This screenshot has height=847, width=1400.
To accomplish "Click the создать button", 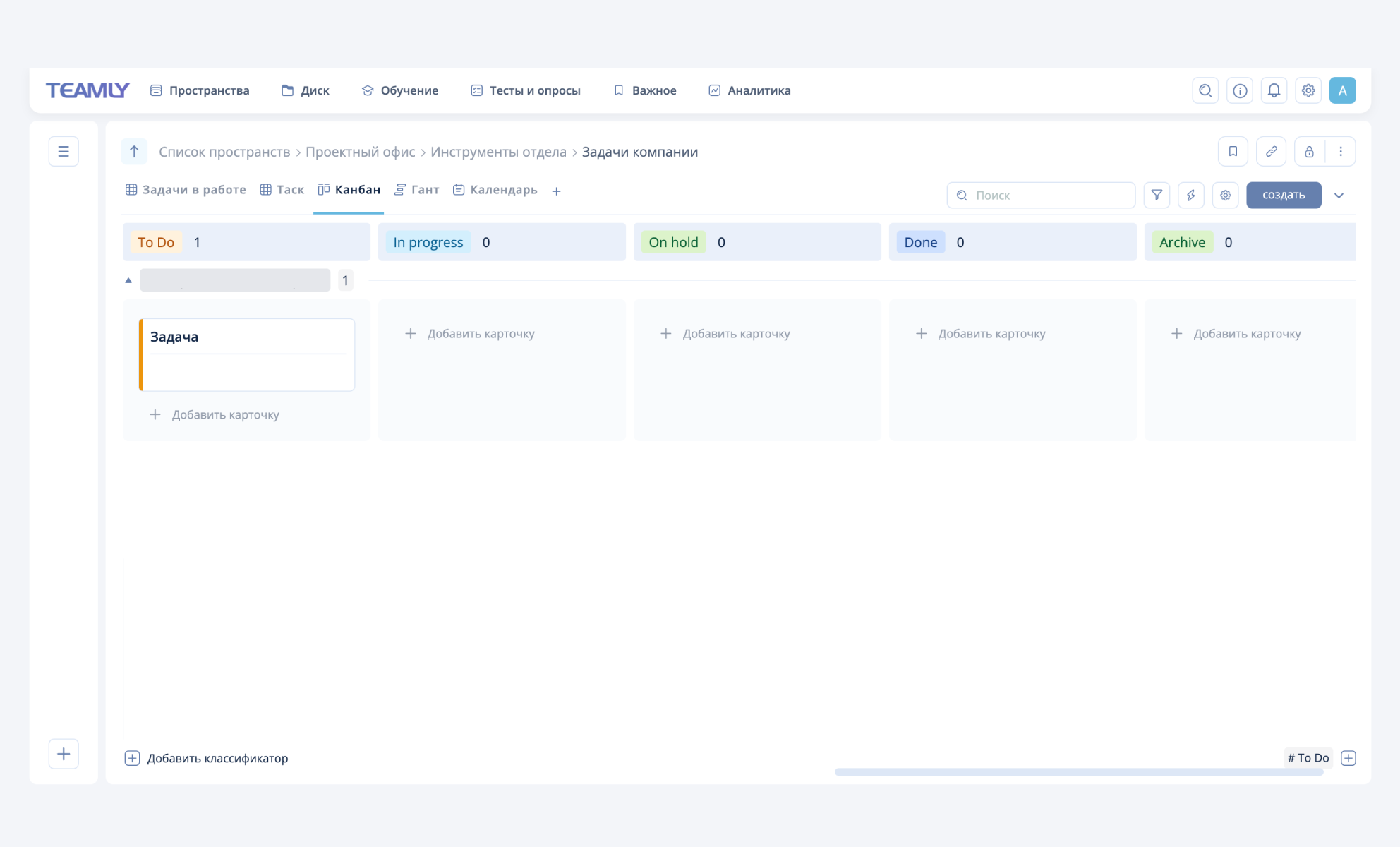I will (x=1284, y=195).
